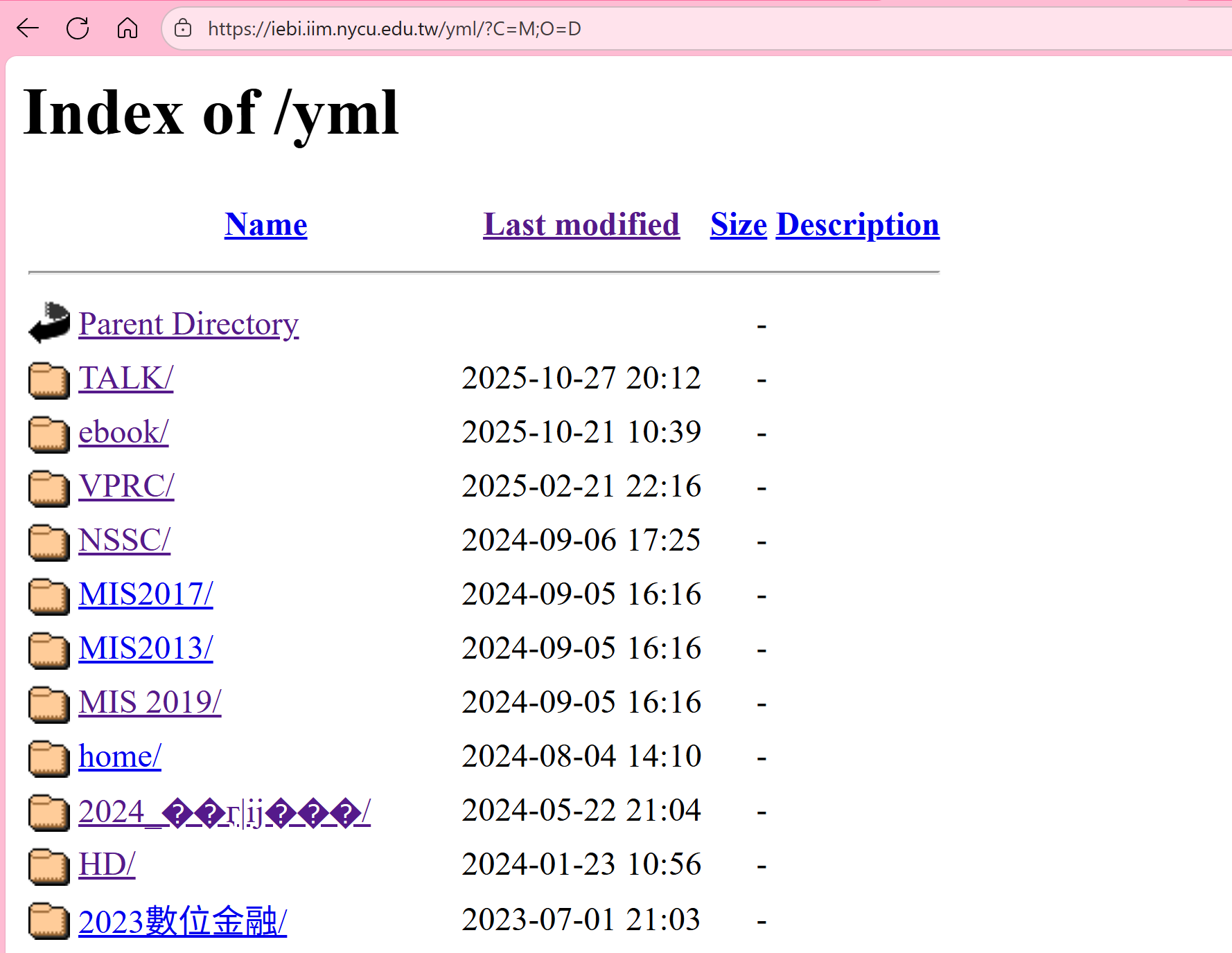The height and width of the screenshot is (953, 1232).
Task: Sort listing by Name column
Action: pos(266,224)
